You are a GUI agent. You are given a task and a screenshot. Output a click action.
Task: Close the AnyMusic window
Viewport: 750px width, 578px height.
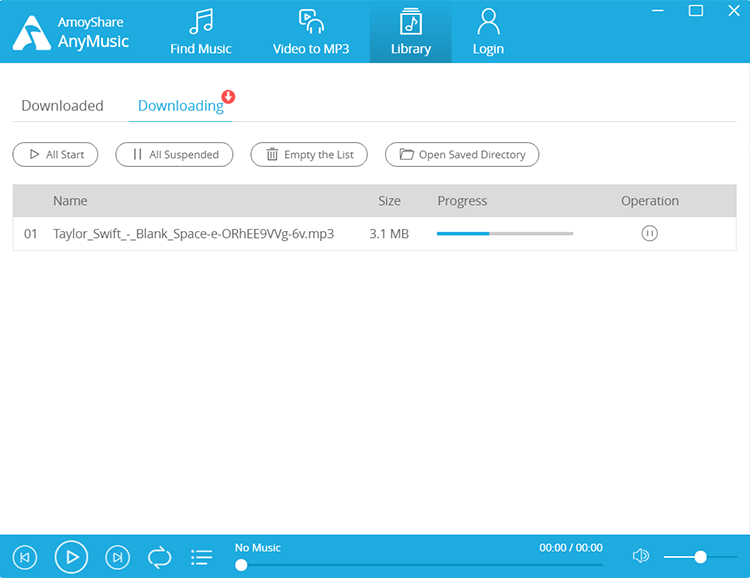pos(734,11)
